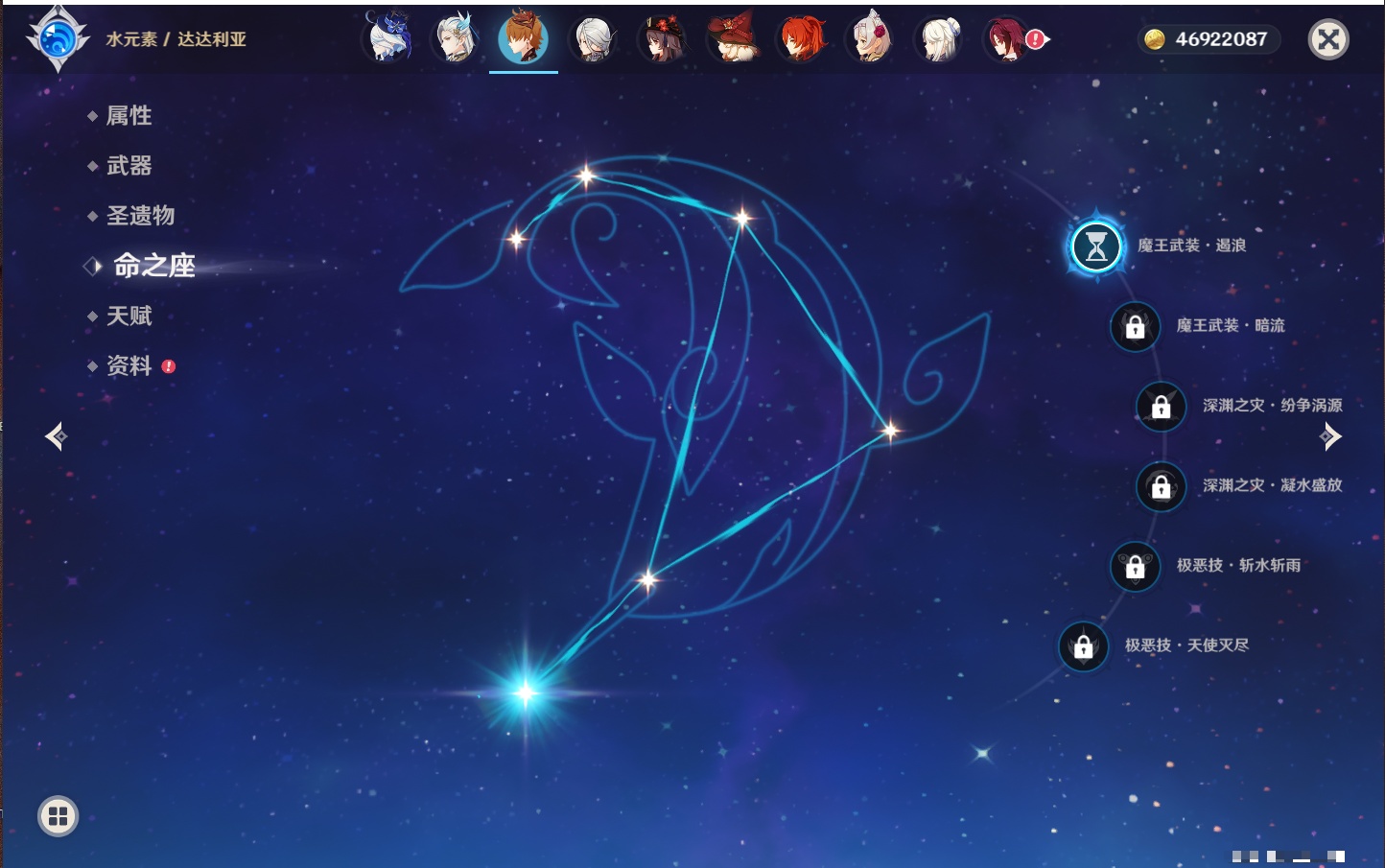Close the character screen with X
Screen dimensions: 1385x868
tap(1328, 39)
